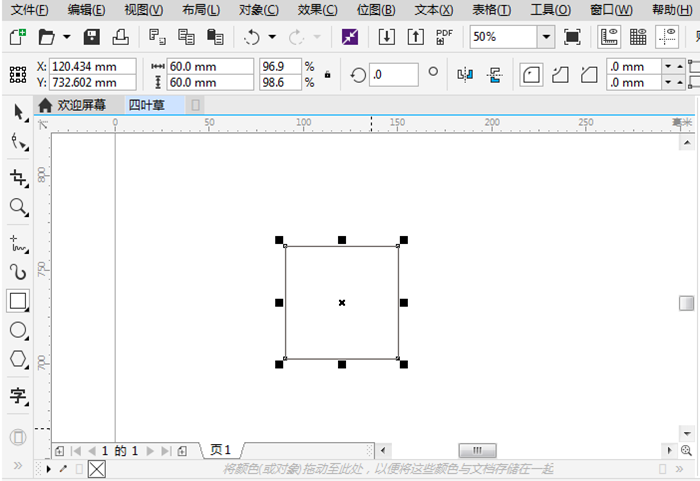This screenshot has width=700, height=481.
Task: Click the Save floppy disk icon
Action: pos(92,37)
